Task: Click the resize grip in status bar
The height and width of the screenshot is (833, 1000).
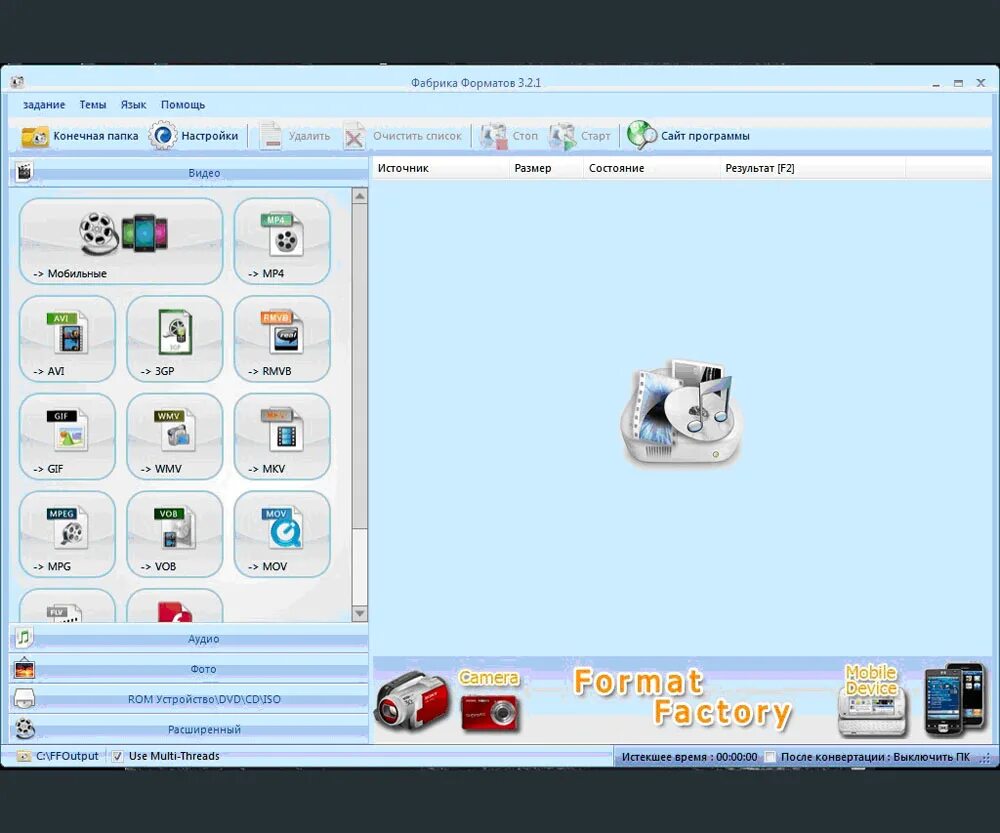Action: pyautogui.click(x=986, y=758)
